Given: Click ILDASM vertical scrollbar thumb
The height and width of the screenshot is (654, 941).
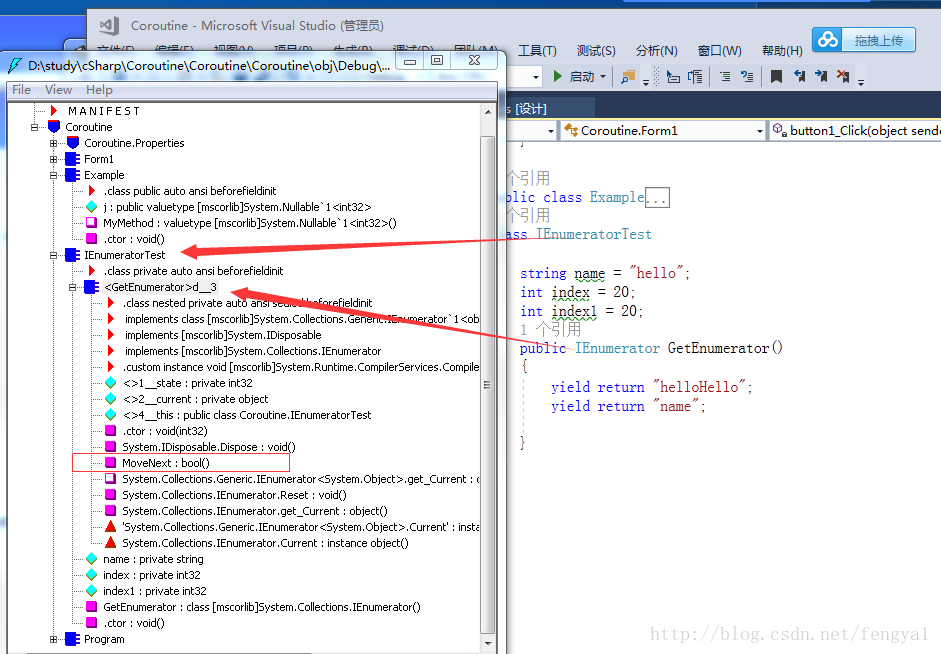Looking at the screenshot, I should (488, 385).
